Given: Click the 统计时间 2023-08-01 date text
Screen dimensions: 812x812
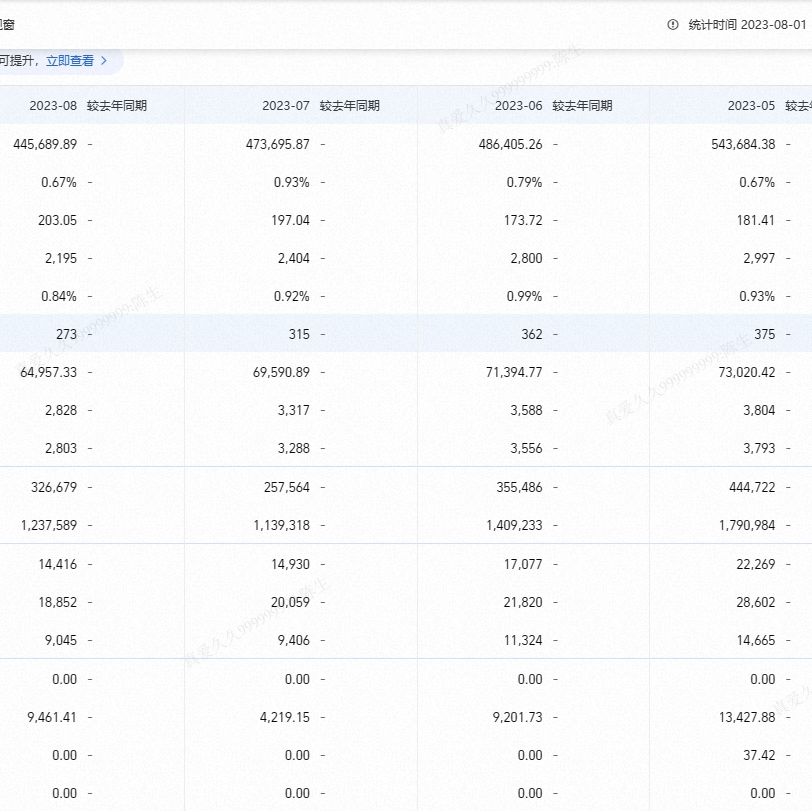Looking at the screenshot, I should pyautogui.click(x=746, y=25).
